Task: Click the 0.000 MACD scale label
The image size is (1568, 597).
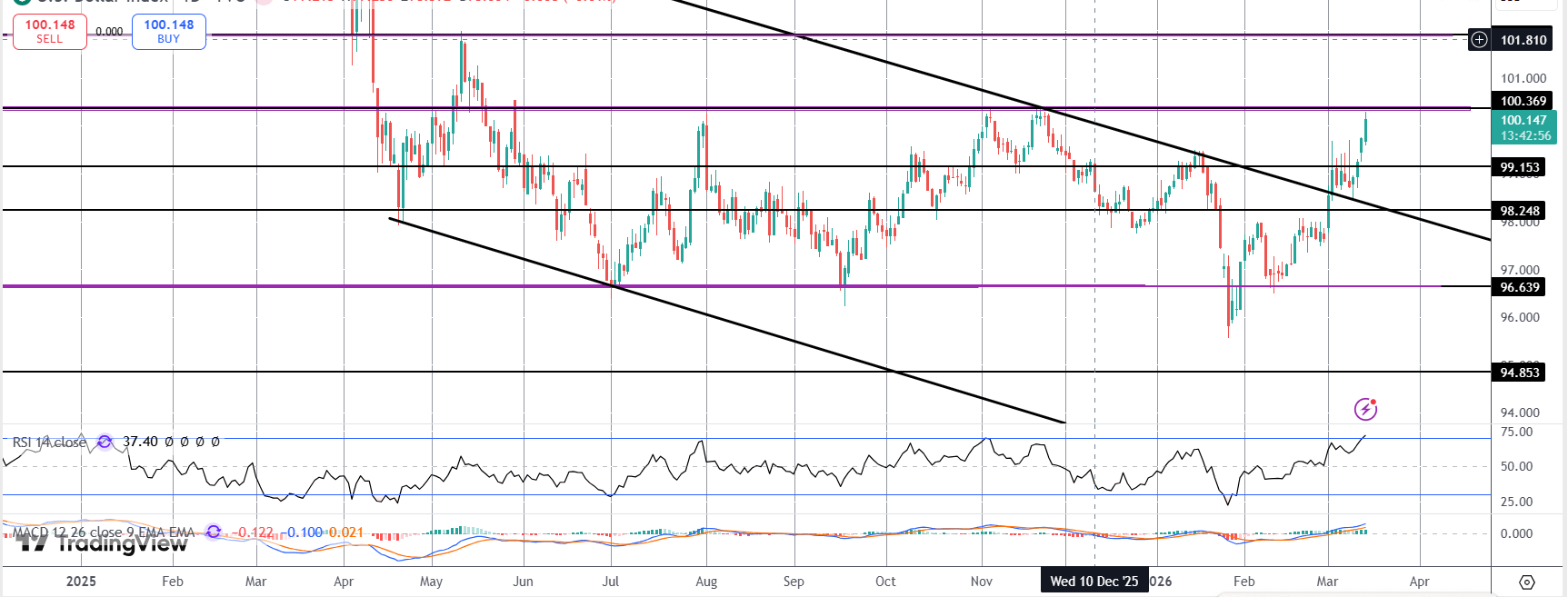Action: coord(1516,534)
